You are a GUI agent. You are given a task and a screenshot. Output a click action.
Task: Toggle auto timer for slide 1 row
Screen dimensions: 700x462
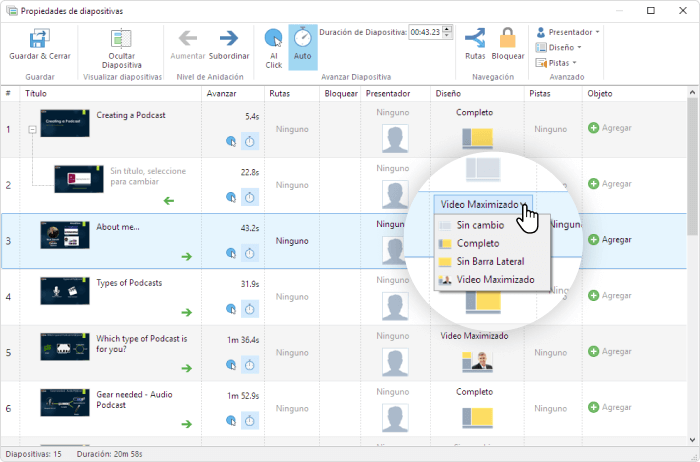click(x=250, y=141)
